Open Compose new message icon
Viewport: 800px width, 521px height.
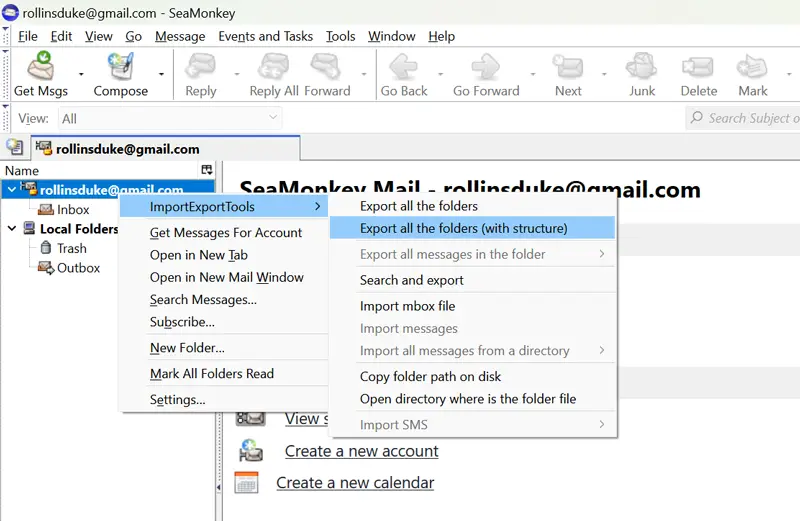[x=120, y=66]
